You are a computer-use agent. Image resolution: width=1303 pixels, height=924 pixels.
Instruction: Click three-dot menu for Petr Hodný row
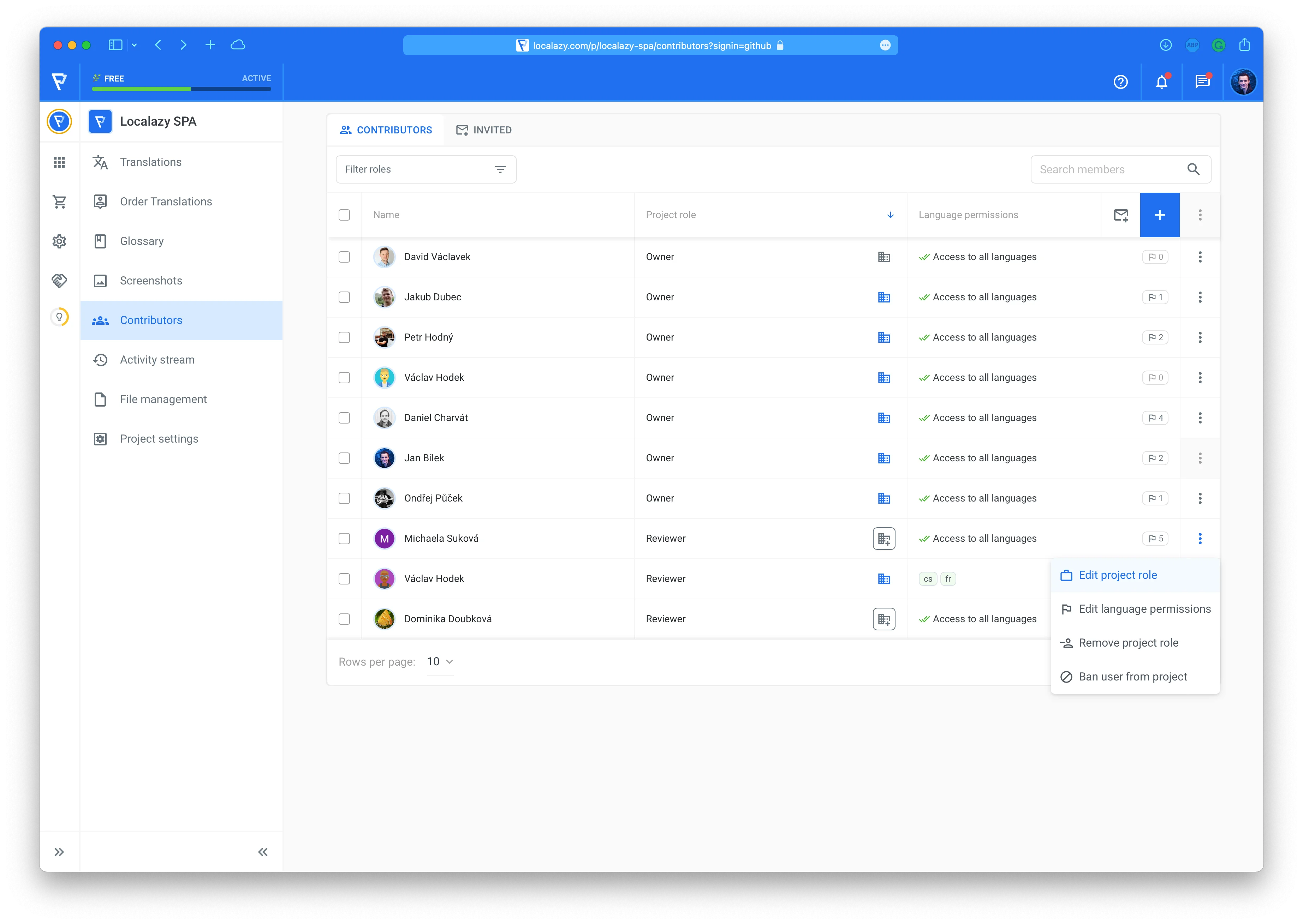[x=1200, y=337]
